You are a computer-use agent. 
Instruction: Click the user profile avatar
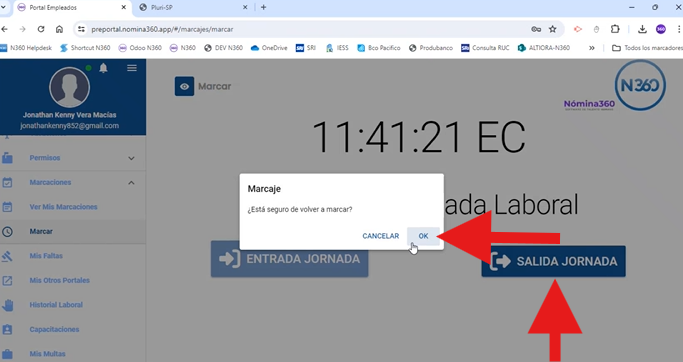[x=70, y=87]
